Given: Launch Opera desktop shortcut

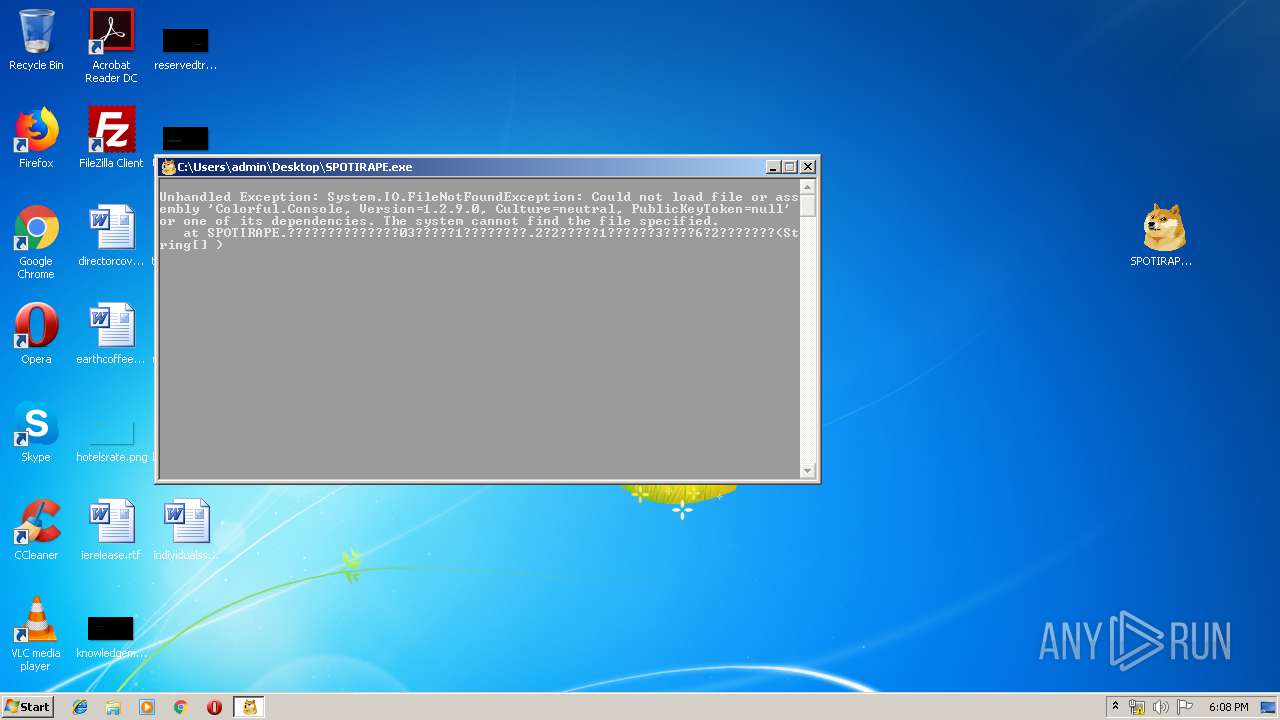Looking at the screenshot, I should tap(36, 334).
